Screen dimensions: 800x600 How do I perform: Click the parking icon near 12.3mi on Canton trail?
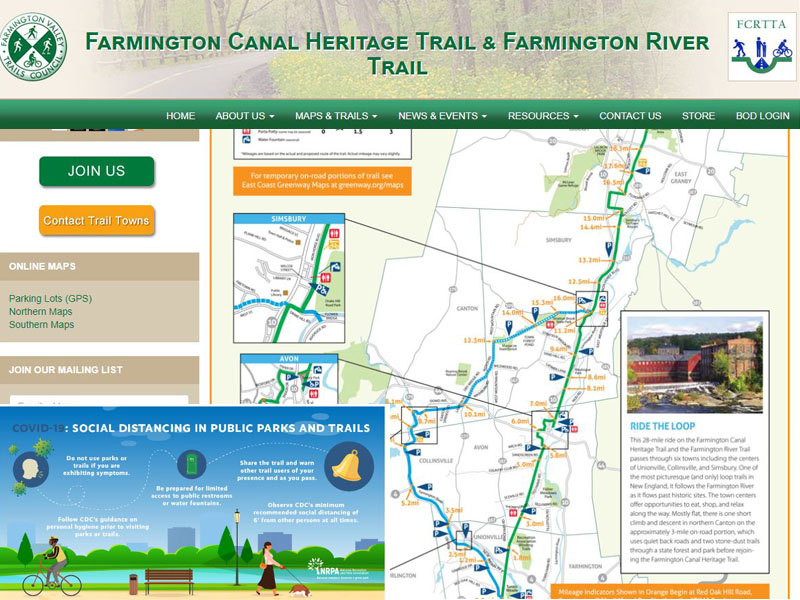click(x=509, y=327)
